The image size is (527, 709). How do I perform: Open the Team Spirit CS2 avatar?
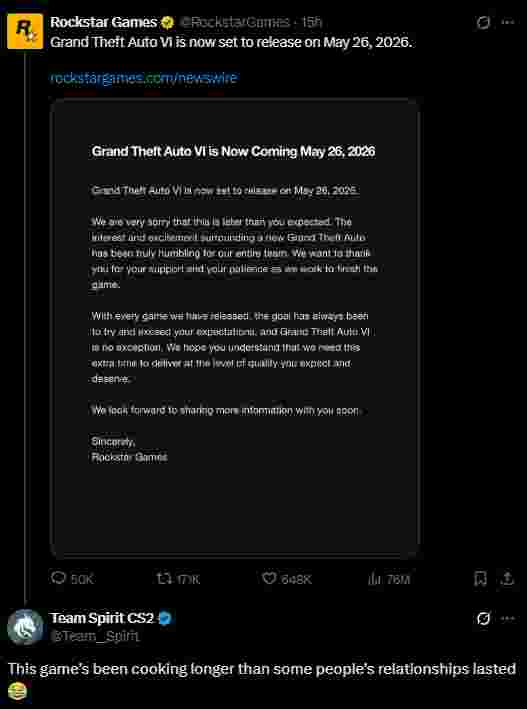[25, 627]
